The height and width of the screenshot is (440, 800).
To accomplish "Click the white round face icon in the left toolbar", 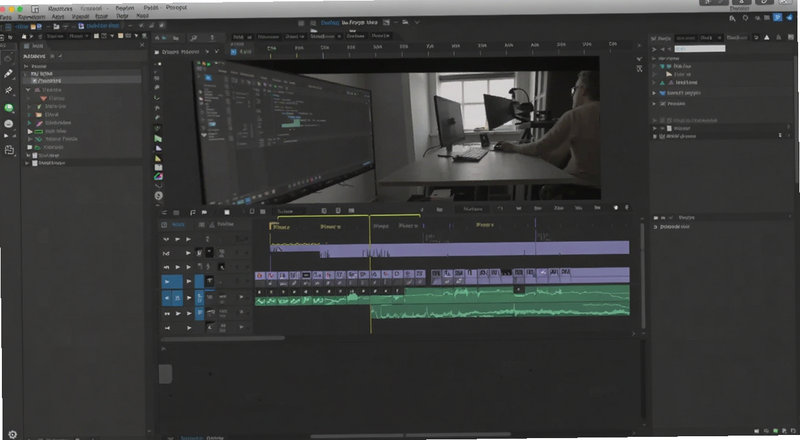I will 9,124.
